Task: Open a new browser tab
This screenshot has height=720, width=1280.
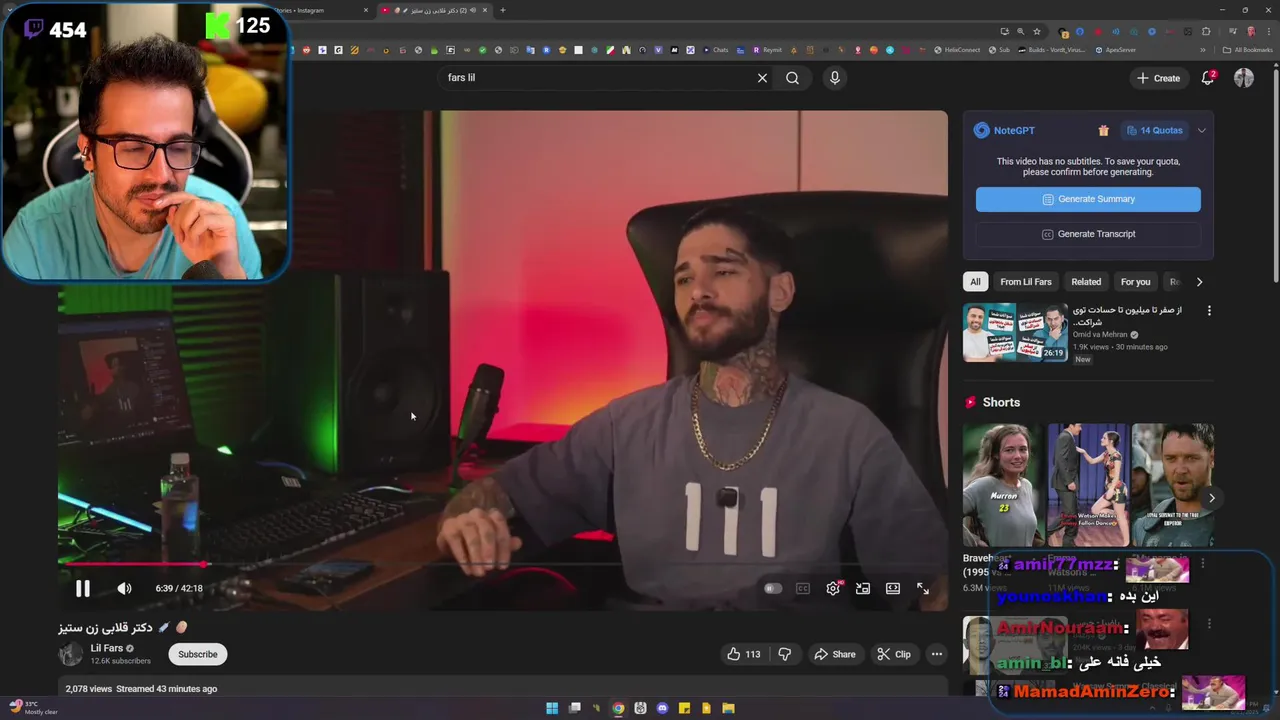Action: click(x=502, y=10)
